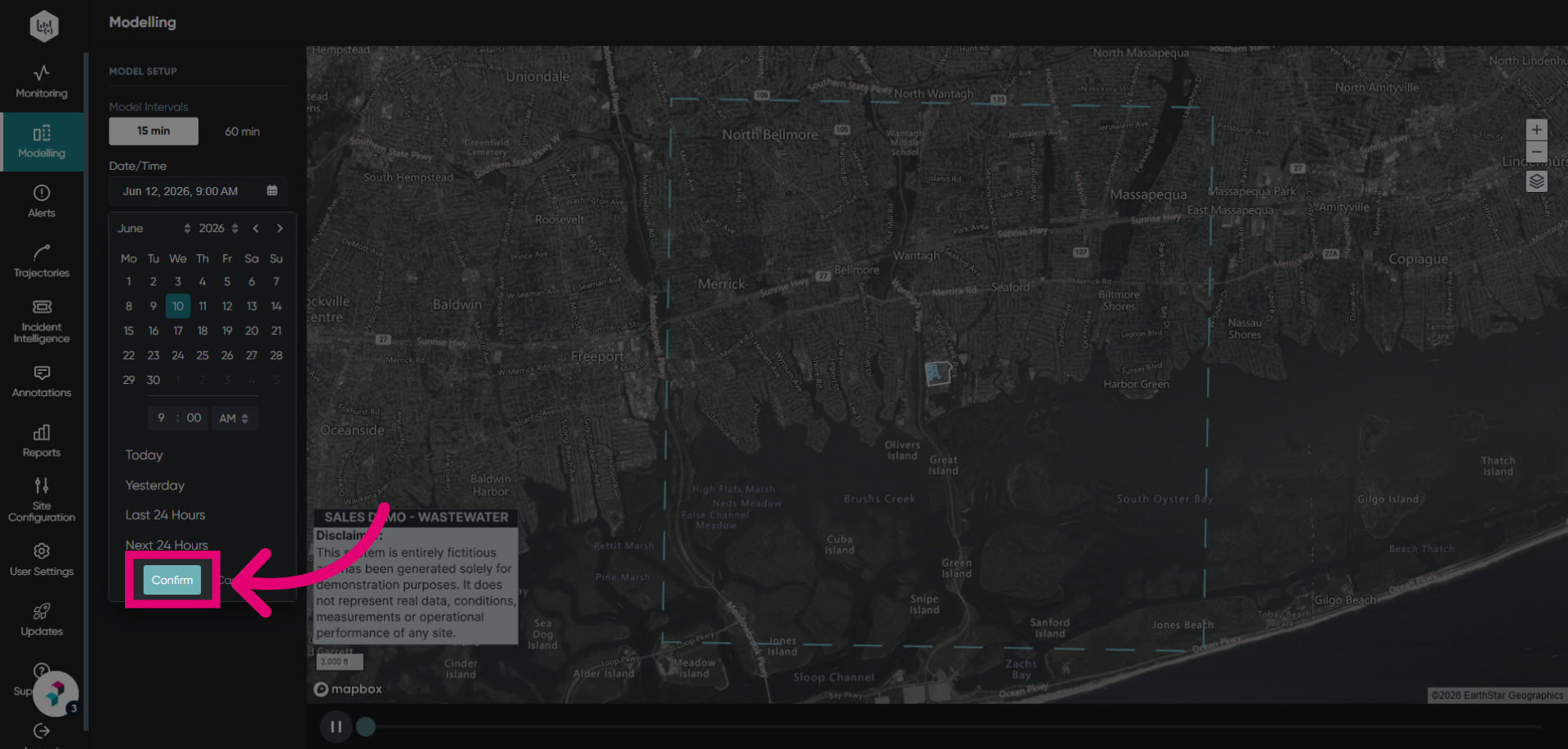Go to next month in calendar
This screenshot has width=1568, height=749.
[279, 229]
